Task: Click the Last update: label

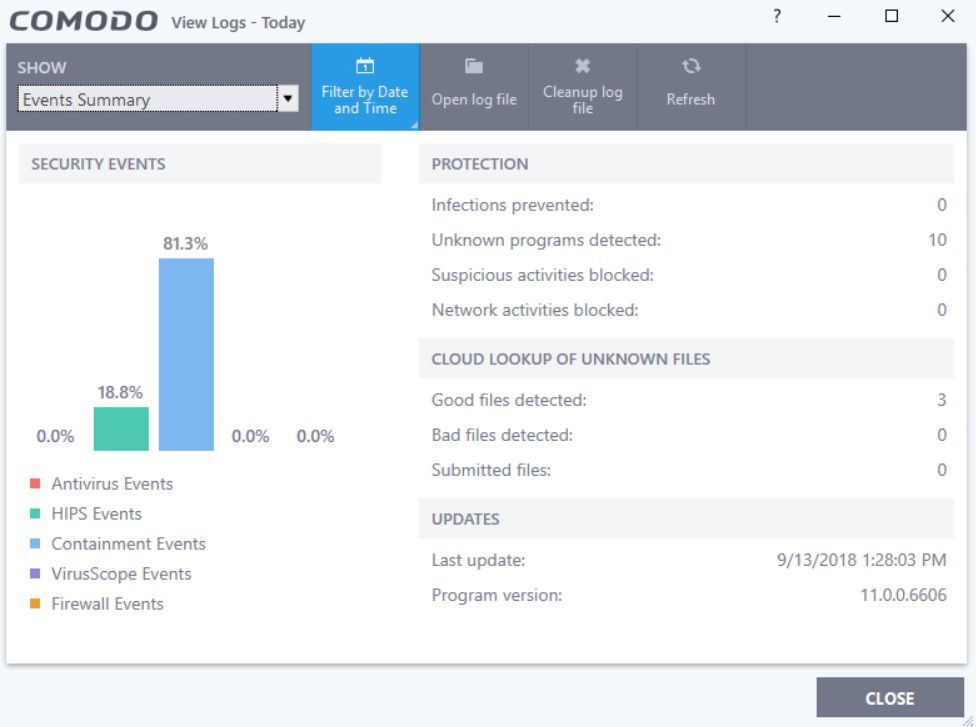Action: 478,560
